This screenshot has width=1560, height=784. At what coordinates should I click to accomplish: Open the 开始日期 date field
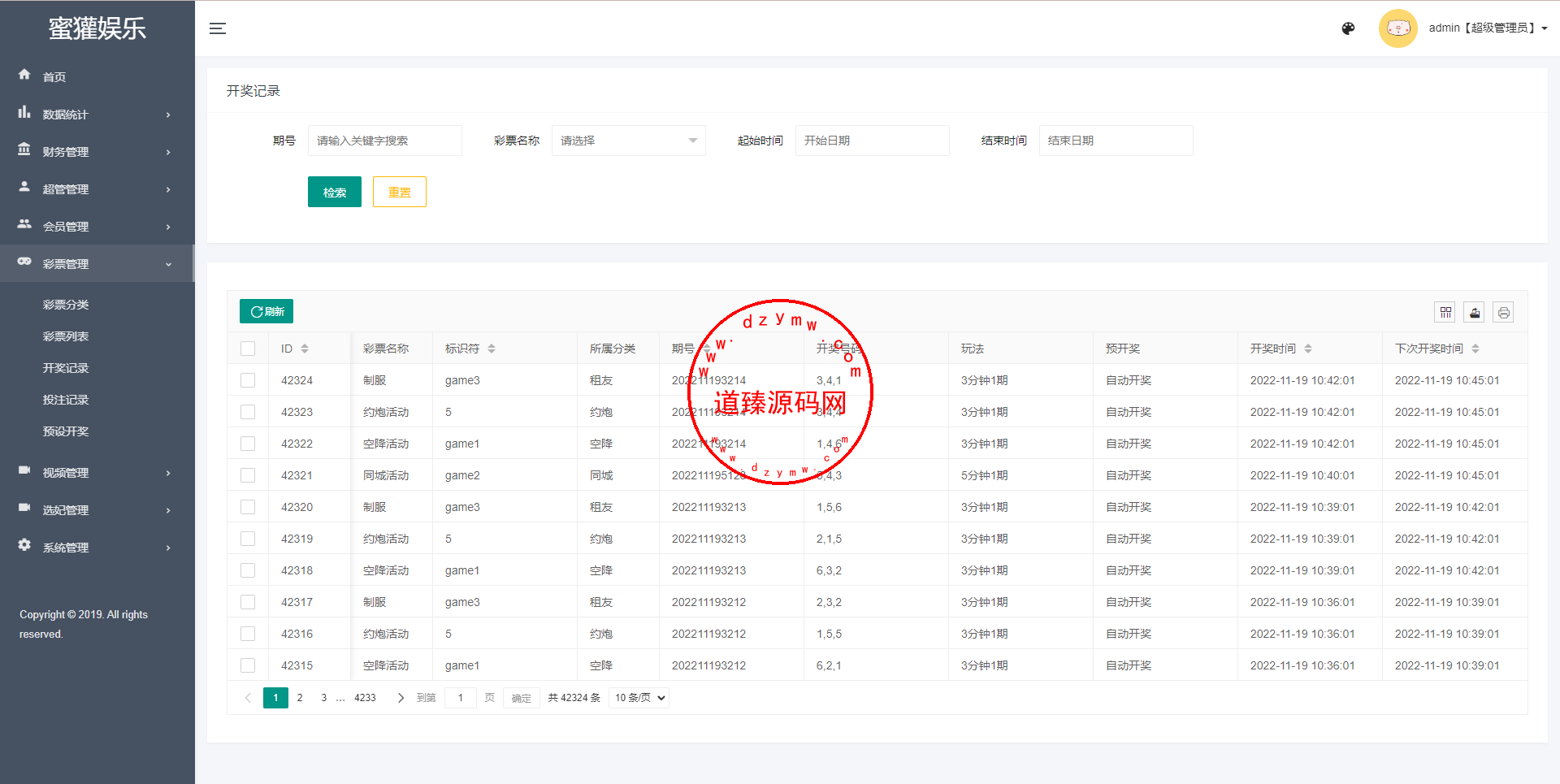click(873, 141)
